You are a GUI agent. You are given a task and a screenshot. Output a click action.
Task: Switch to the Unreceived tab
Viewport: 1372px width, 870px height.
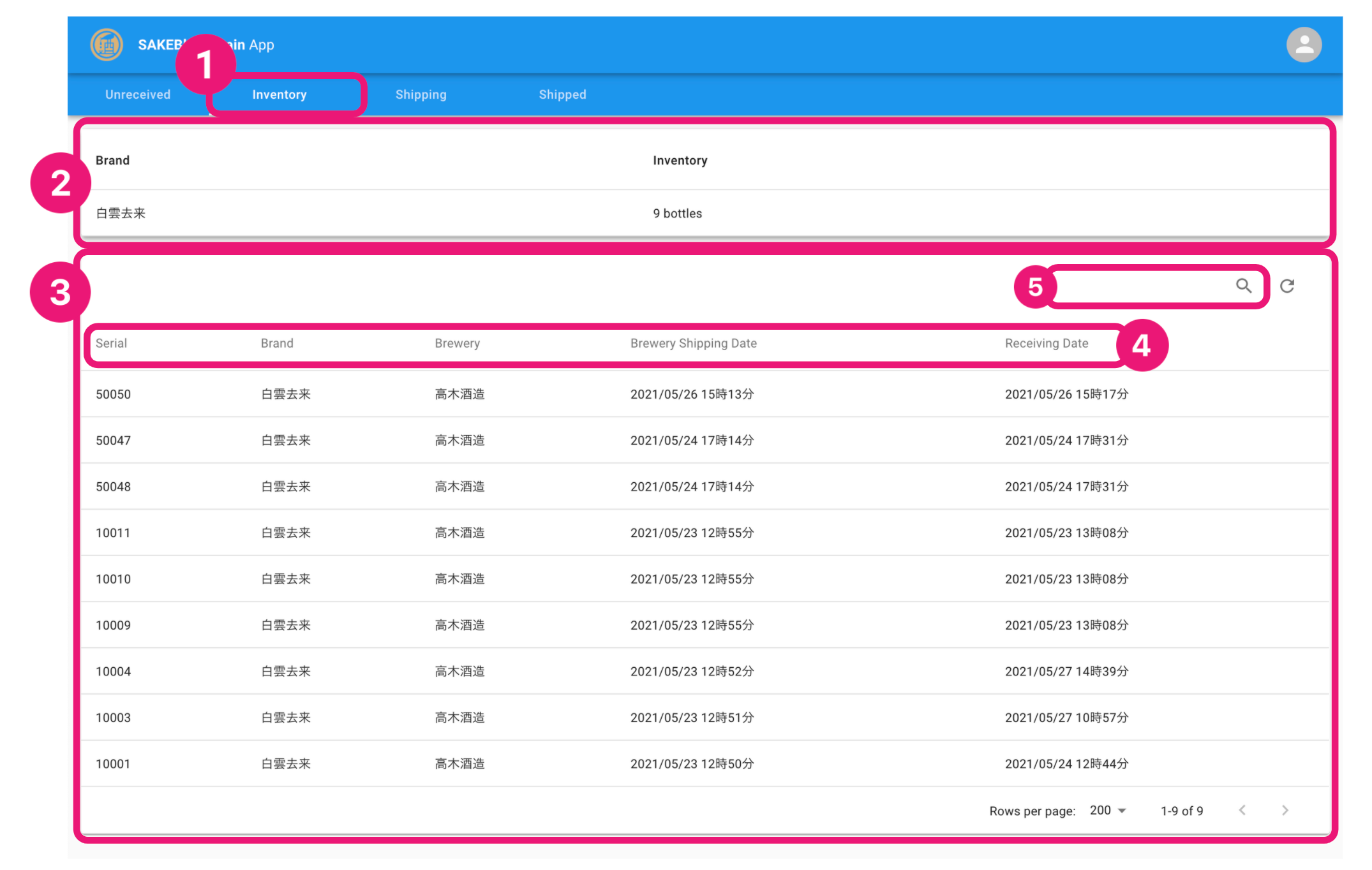(x=138, y=94)
